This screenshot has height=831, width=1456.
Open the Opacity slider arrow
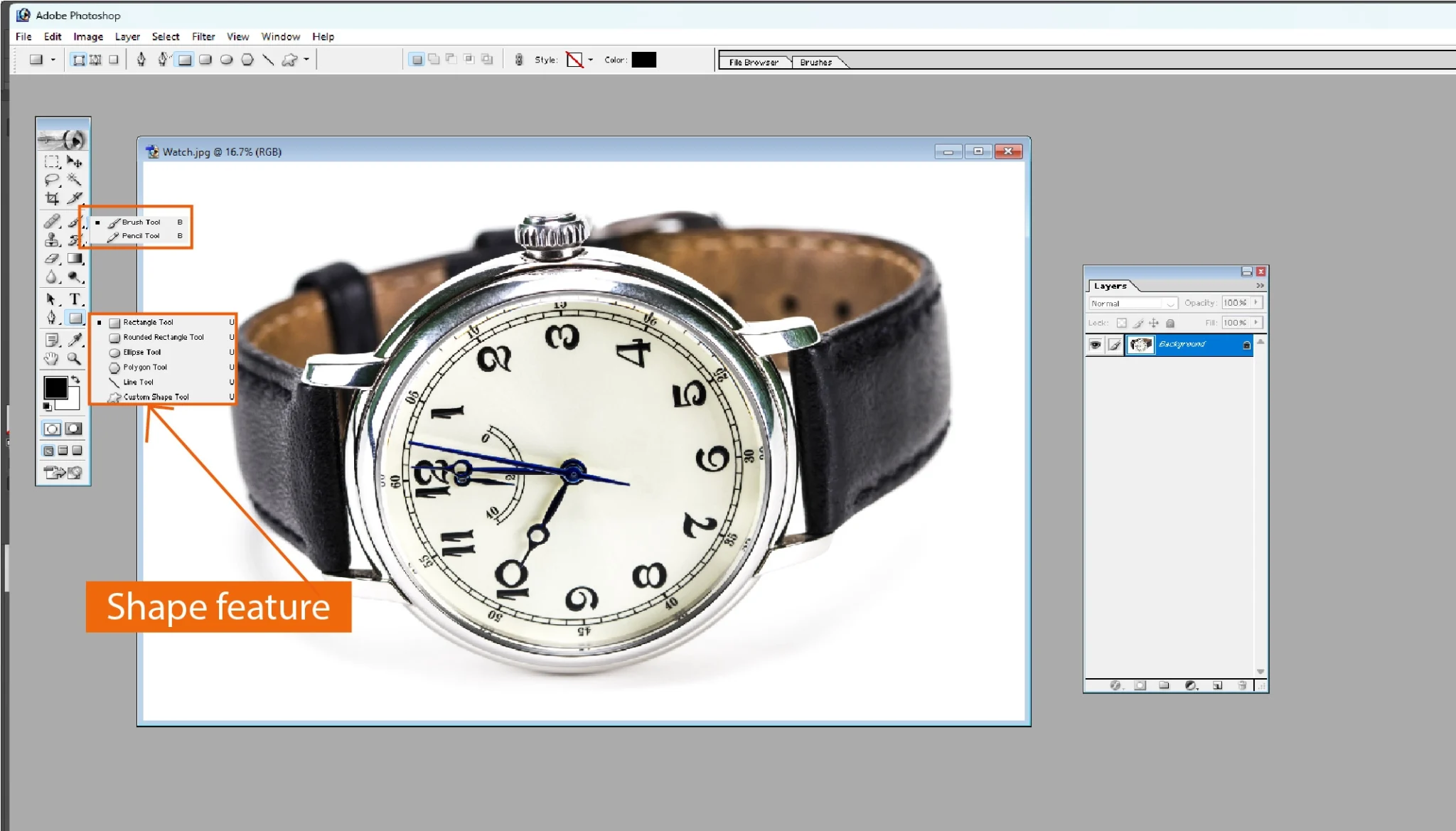click(1256, 303)
